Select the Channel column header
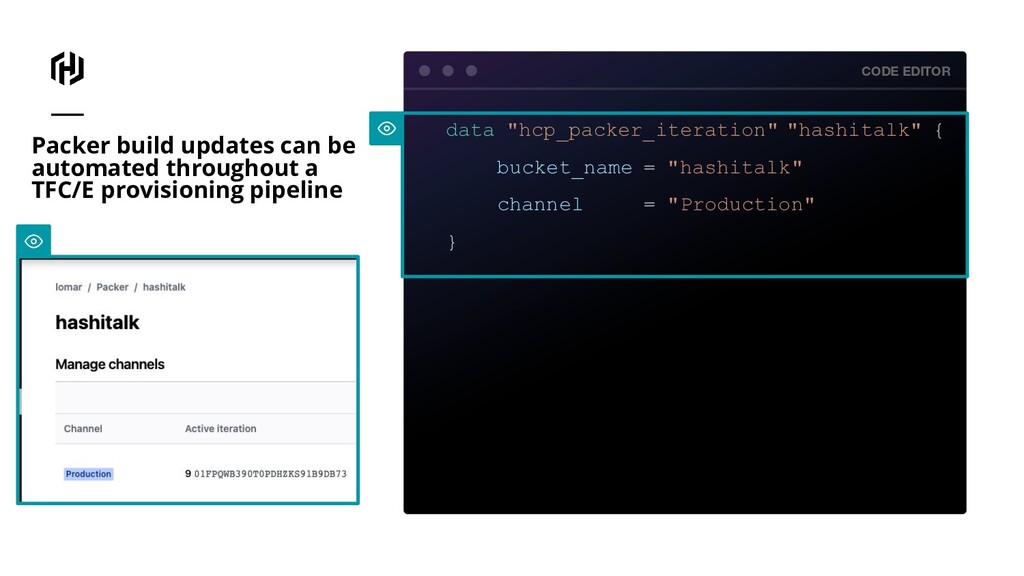This screenshot has height=576, width=1024. click(83, 429)
